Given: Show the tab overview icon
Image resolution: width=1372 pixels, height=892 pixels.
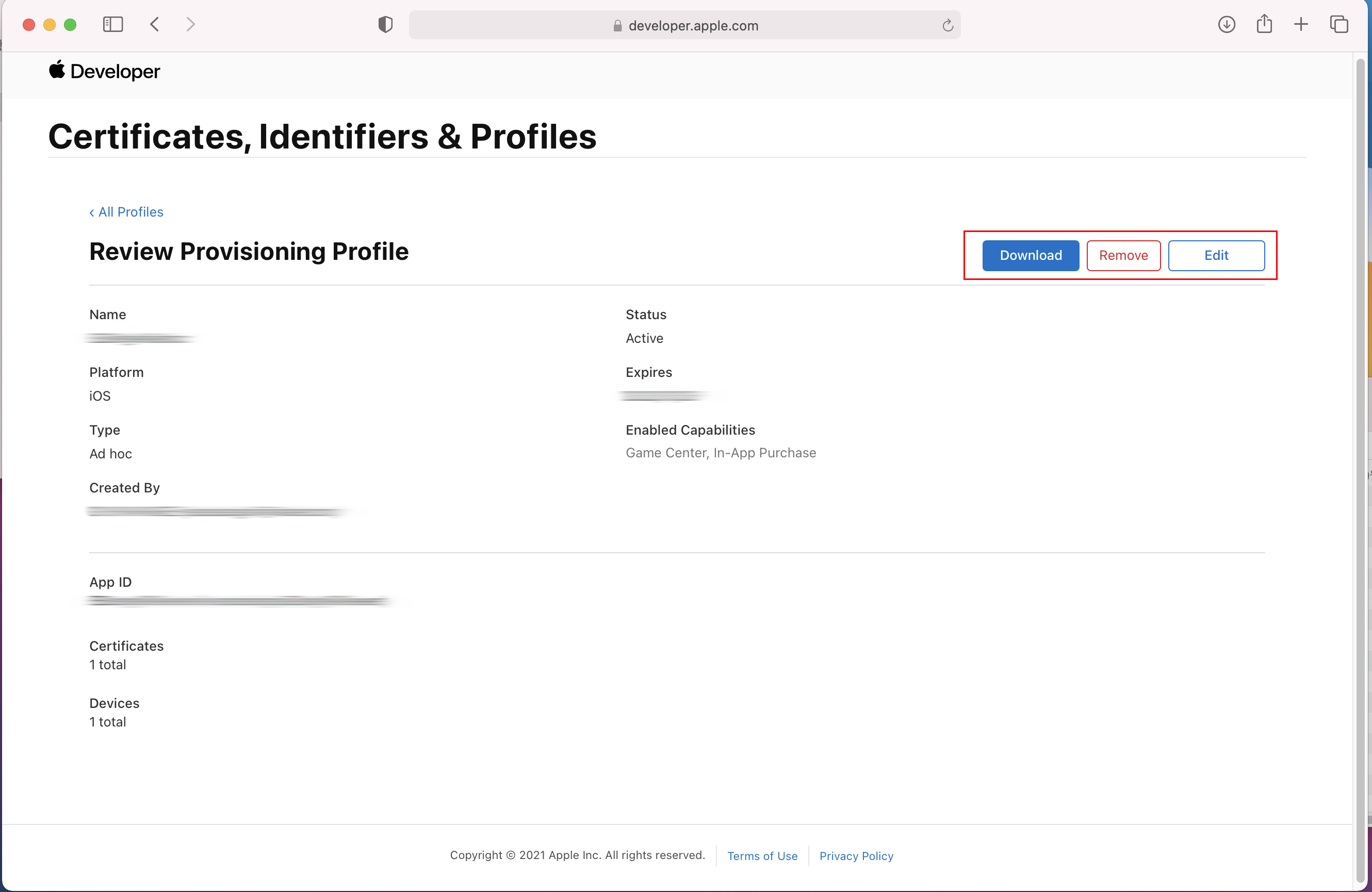Looking at the screenshot, I should 1338,24.
